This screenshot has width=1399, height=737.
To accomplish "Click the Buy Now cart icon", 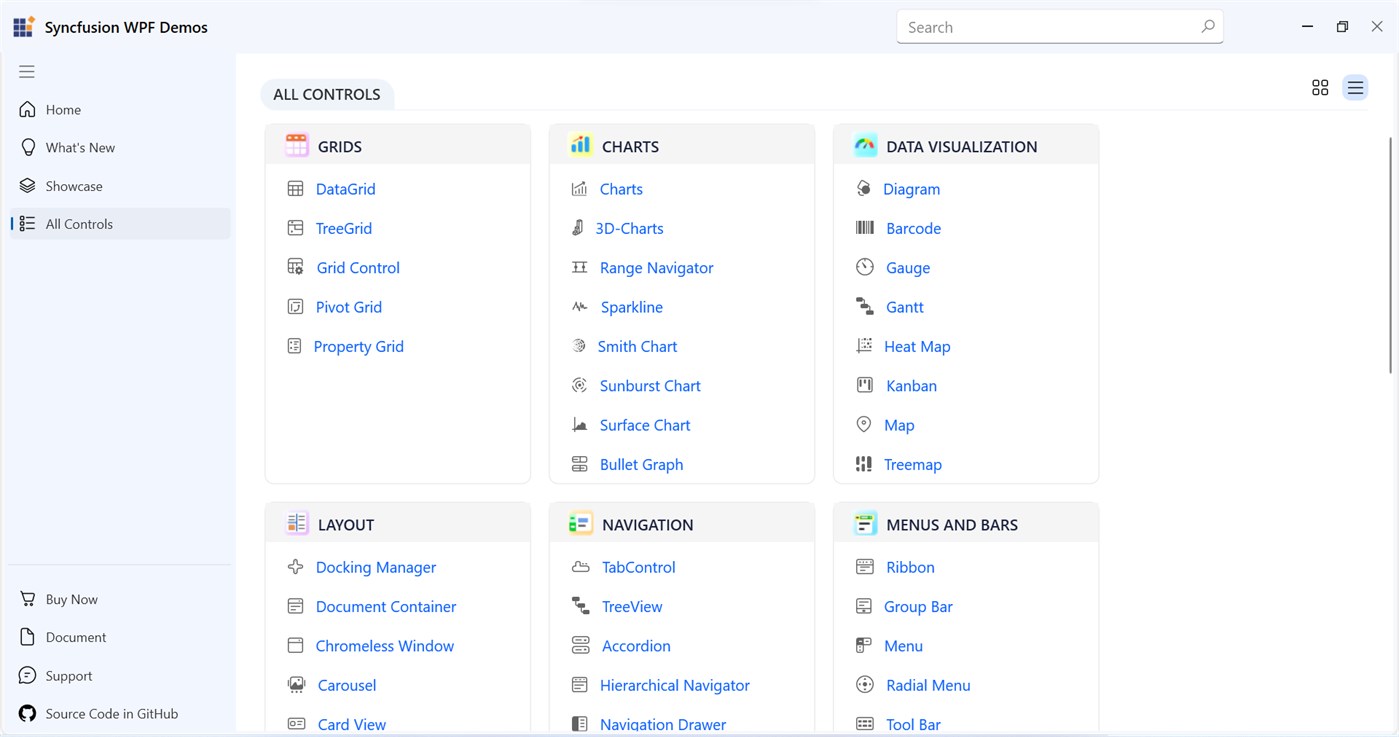I will pos(27,599).
